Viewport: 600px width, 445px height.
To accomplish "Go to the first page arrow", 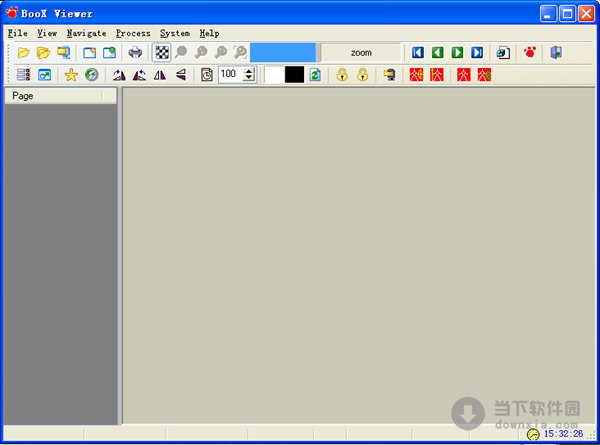I will [x=418, y=53].
